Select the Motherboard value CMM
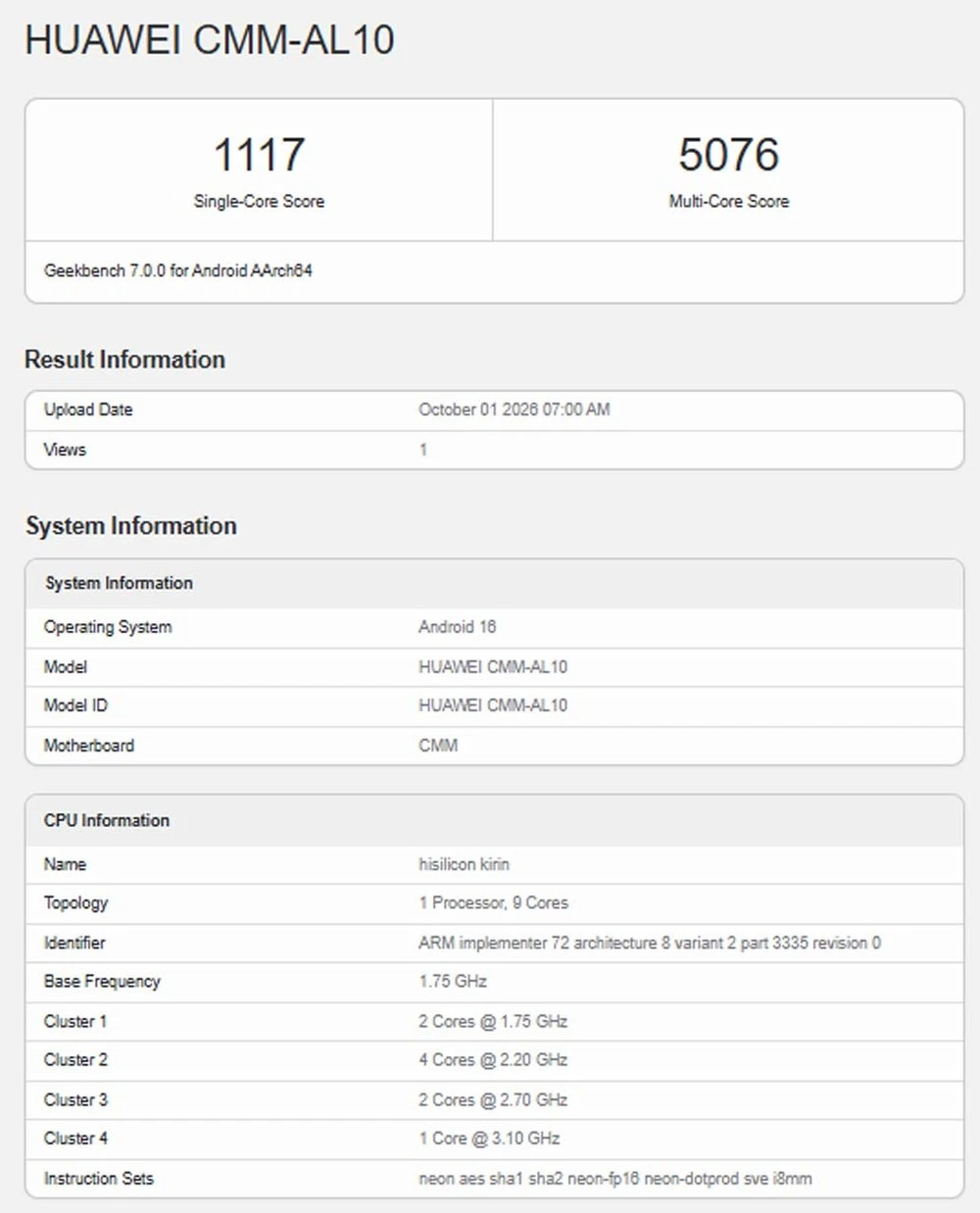The width and height of the screenshot is (980, 1213). coord(438,746)
